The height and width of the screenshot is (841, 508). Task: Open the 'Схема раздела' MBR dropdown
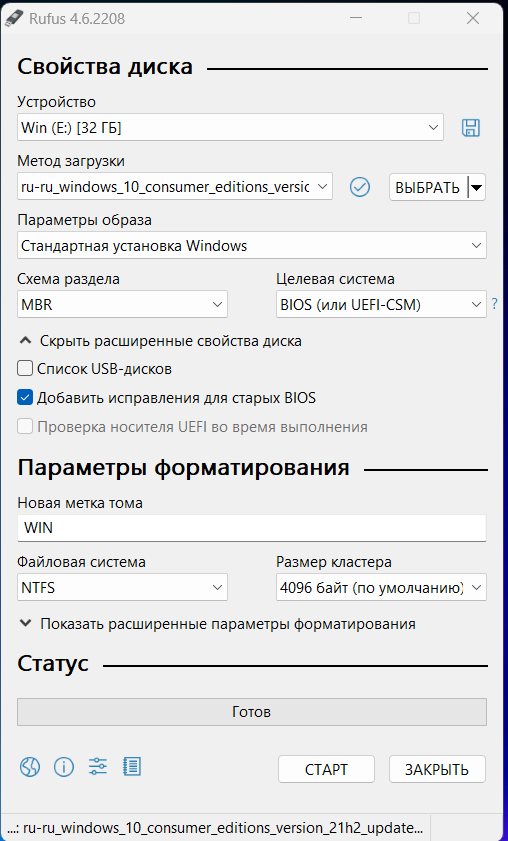click(122, 304)
